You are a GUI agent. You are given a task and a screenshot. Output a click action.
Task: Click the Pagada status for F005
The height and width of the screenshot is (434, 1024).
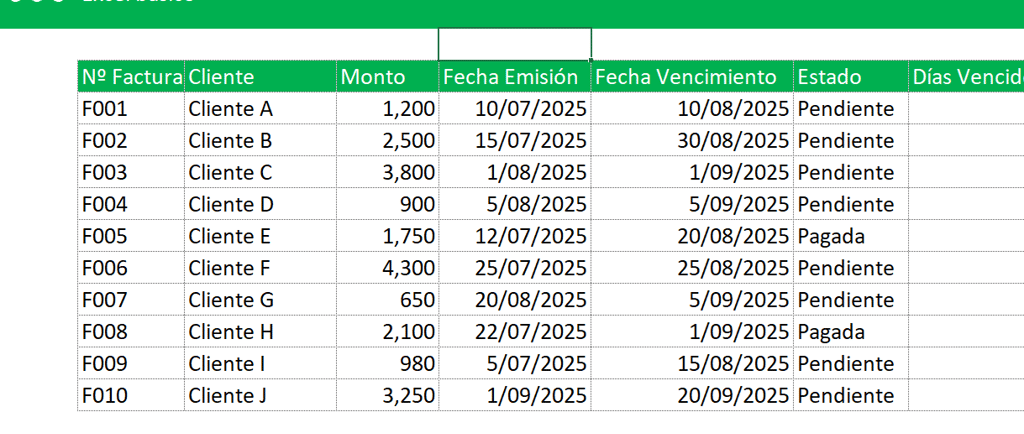click(x=850, y=237)
